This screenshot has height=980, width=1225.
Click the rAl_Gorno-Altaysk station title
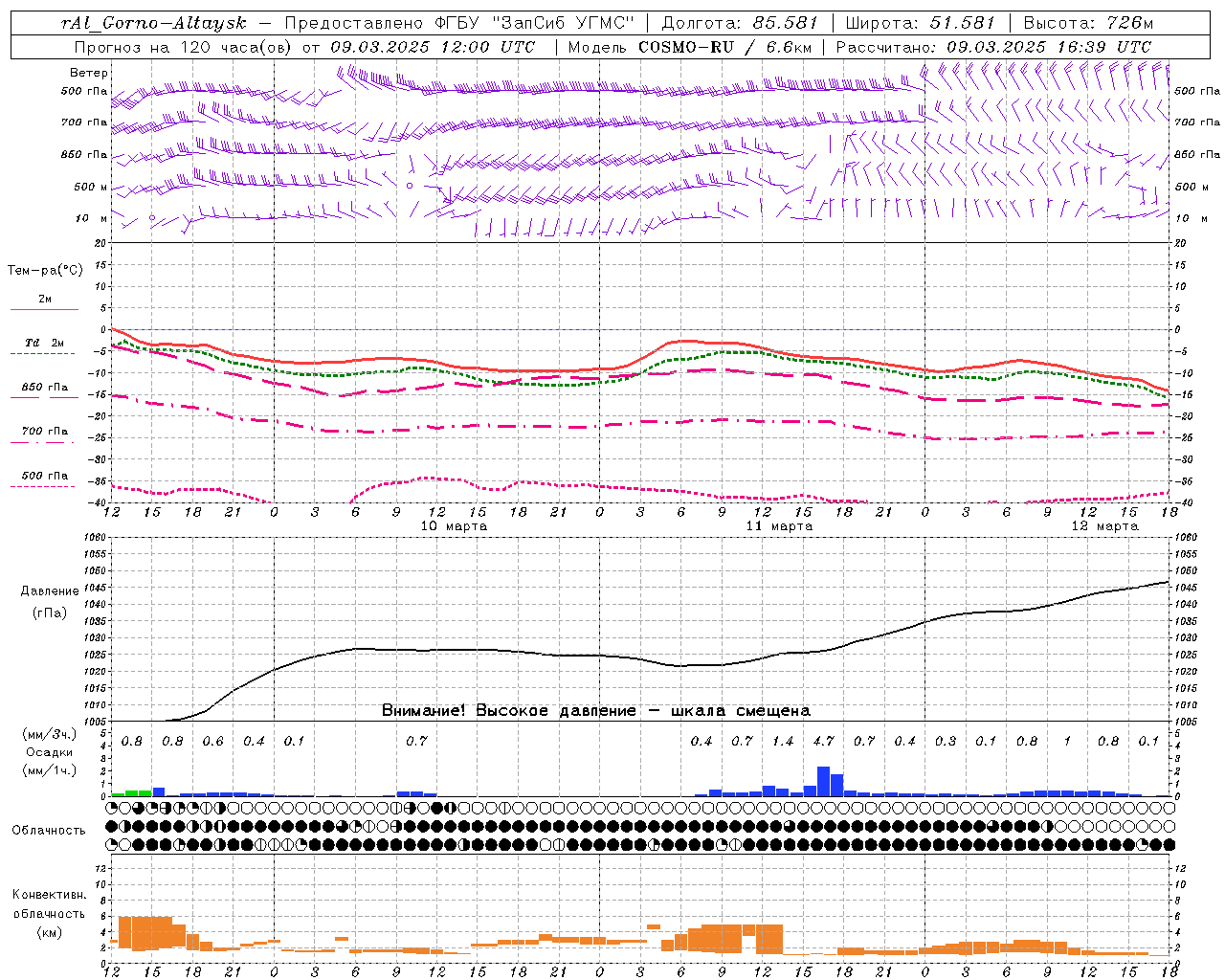point(153,23)
